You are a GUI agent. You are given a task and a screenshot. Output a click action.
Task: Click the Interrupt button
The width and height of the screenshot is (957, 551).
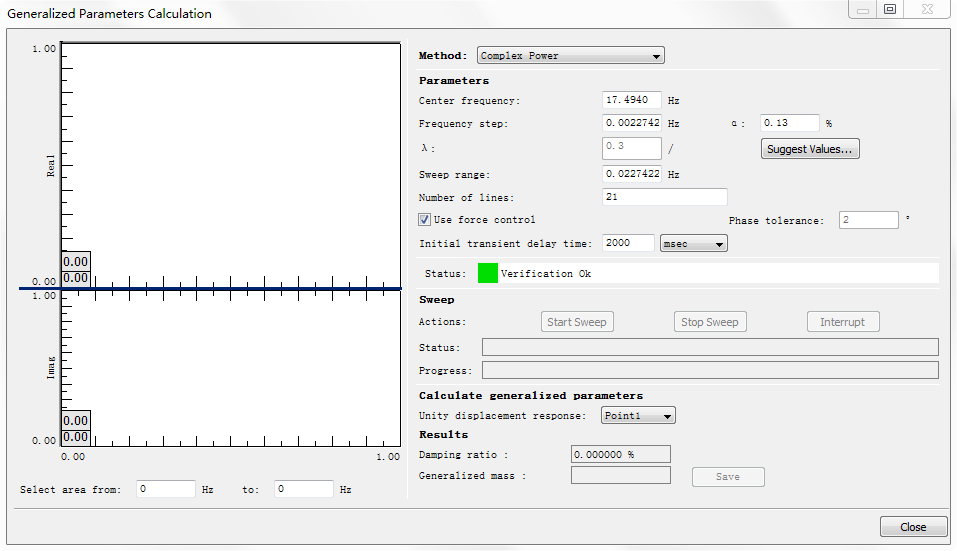coord(843,322)
